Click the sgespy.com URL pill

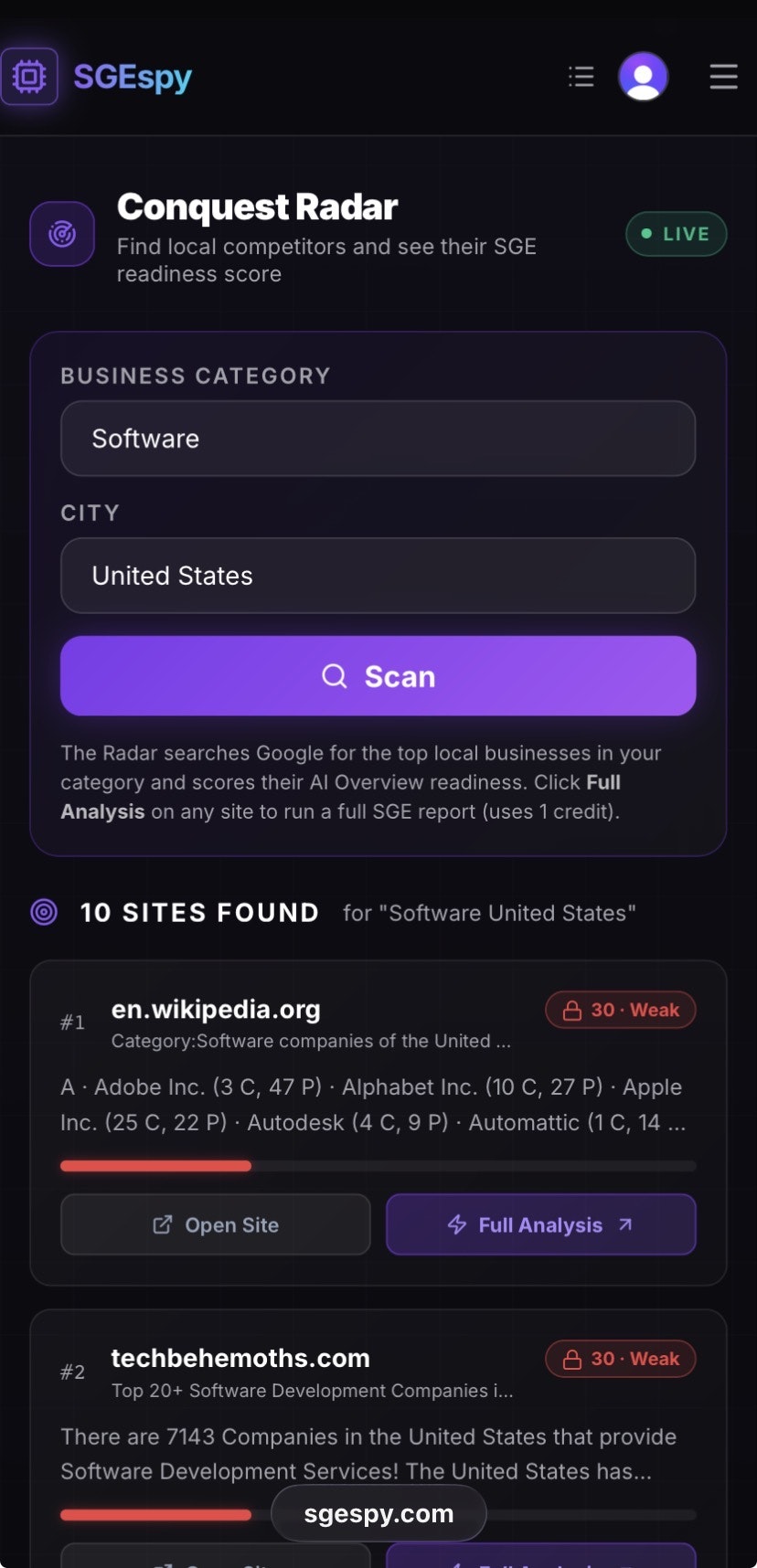click(378, 1513)
